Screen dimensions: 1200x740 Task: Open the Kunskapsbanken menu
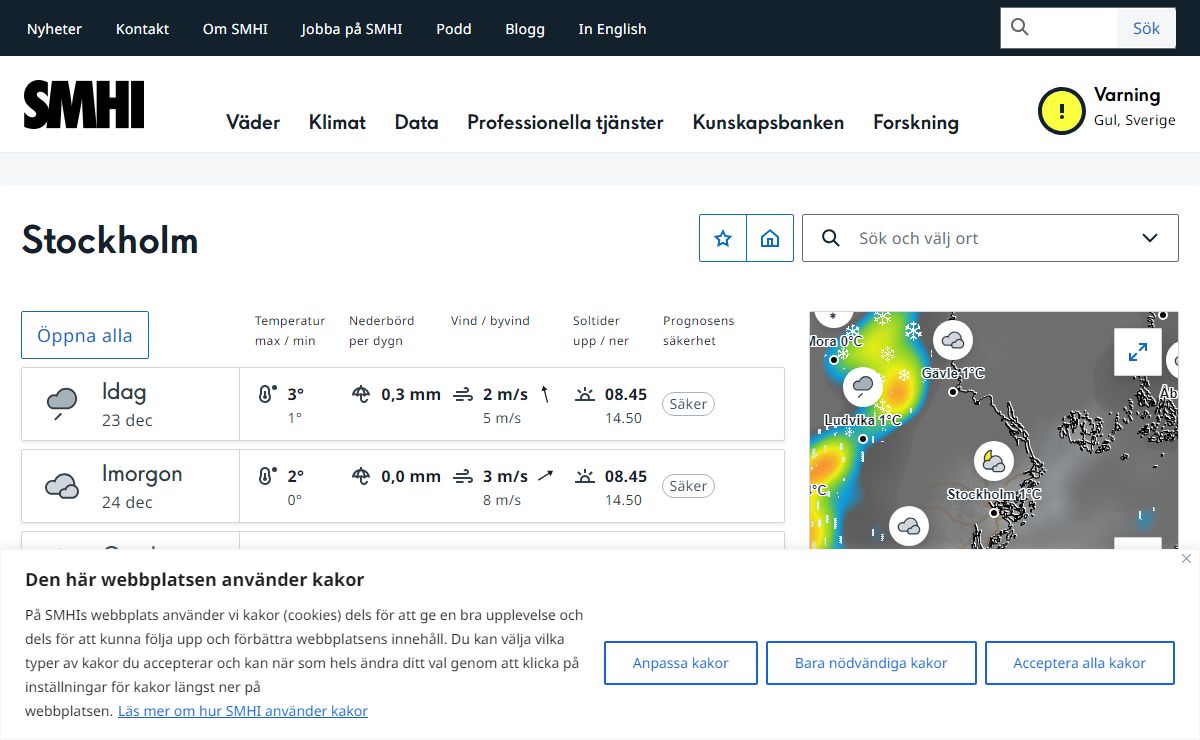[768, 122]
